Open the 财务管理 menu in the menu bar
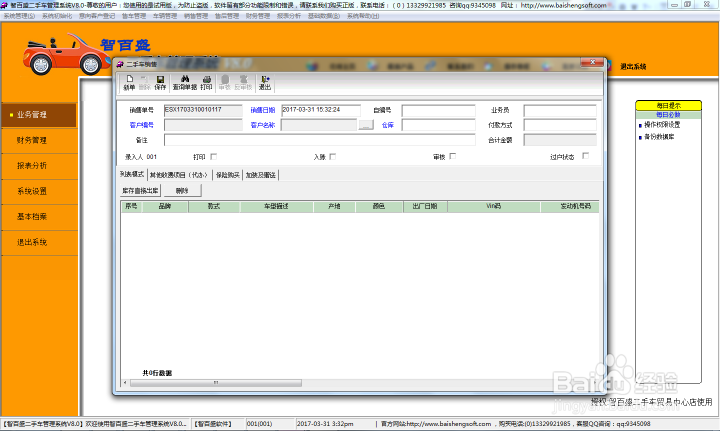 click(x=258, y=16)
